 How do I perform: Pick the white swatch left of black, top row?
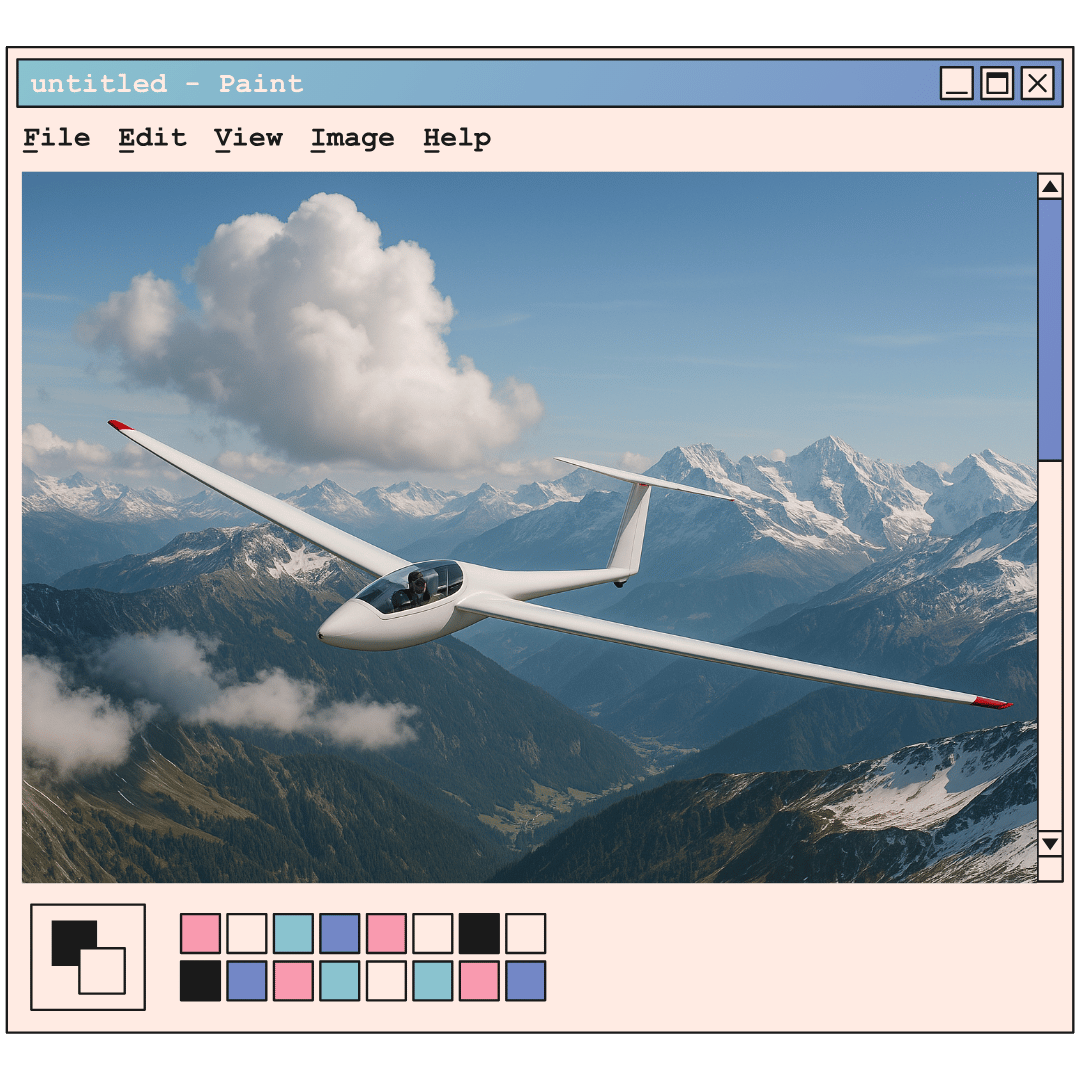(x=433, y=933)
